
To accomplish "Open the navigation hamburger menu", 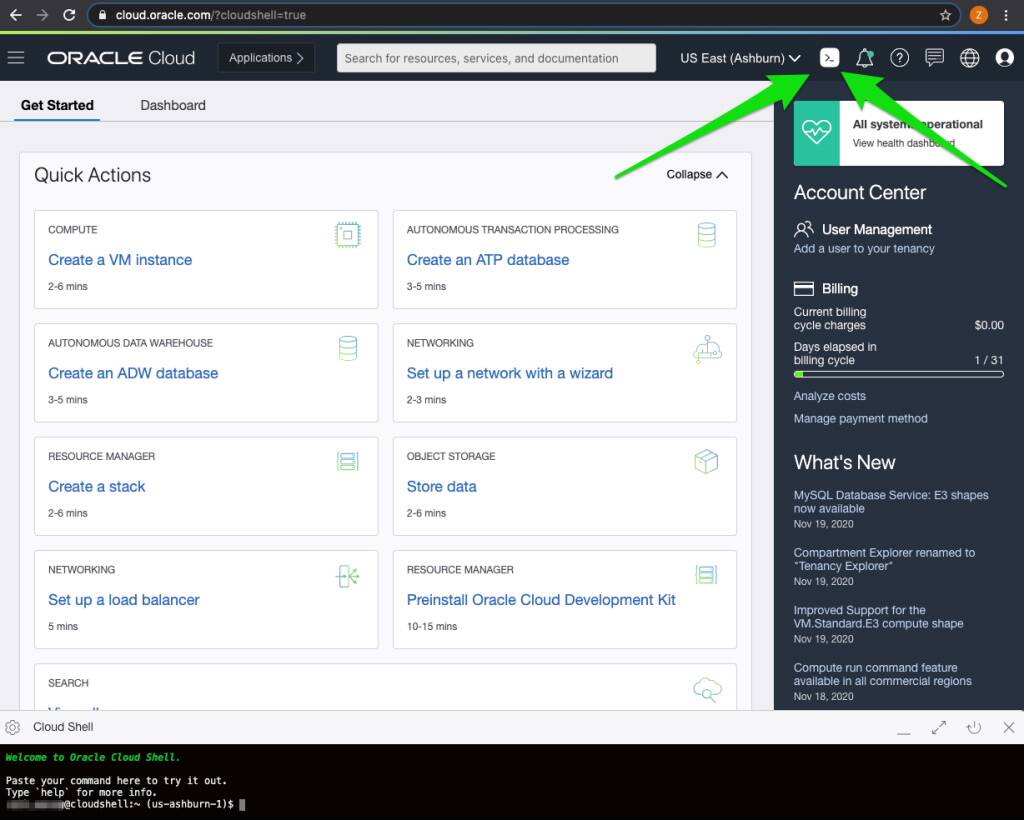I will (x=16, y=57).
